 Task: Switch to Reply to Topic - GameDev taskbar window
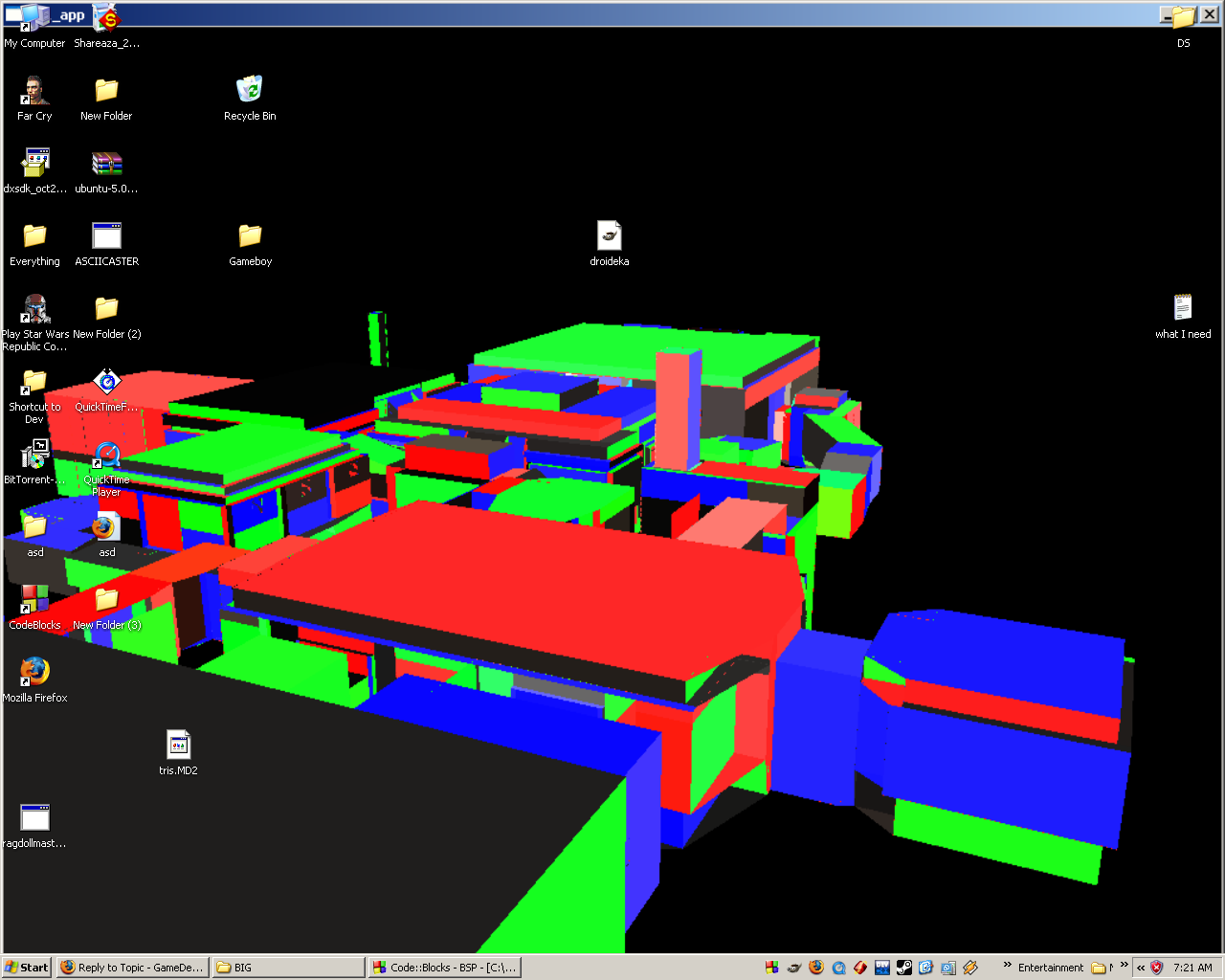(132, 968)
